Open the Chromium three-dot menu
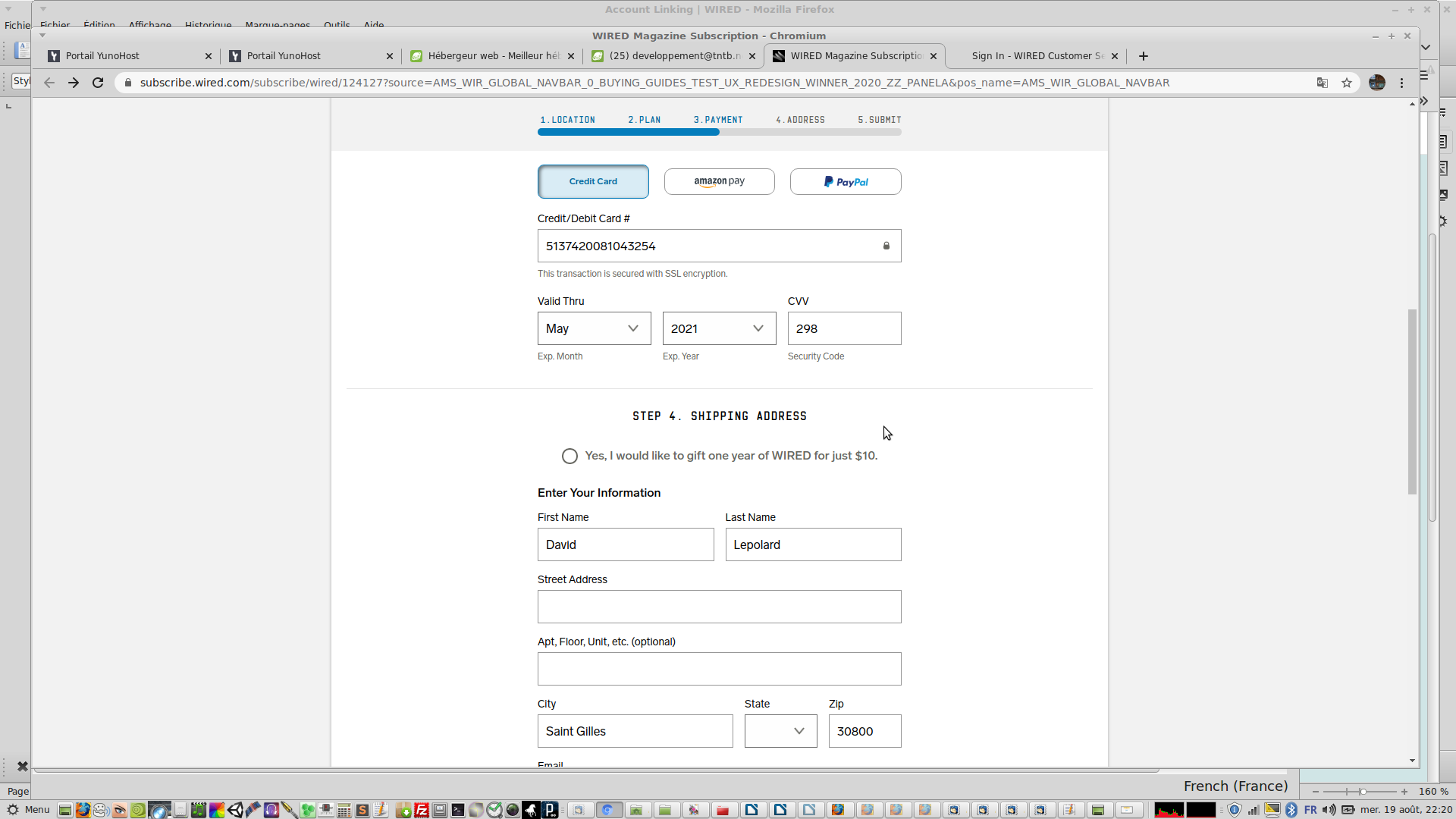 pos(1401,83)
